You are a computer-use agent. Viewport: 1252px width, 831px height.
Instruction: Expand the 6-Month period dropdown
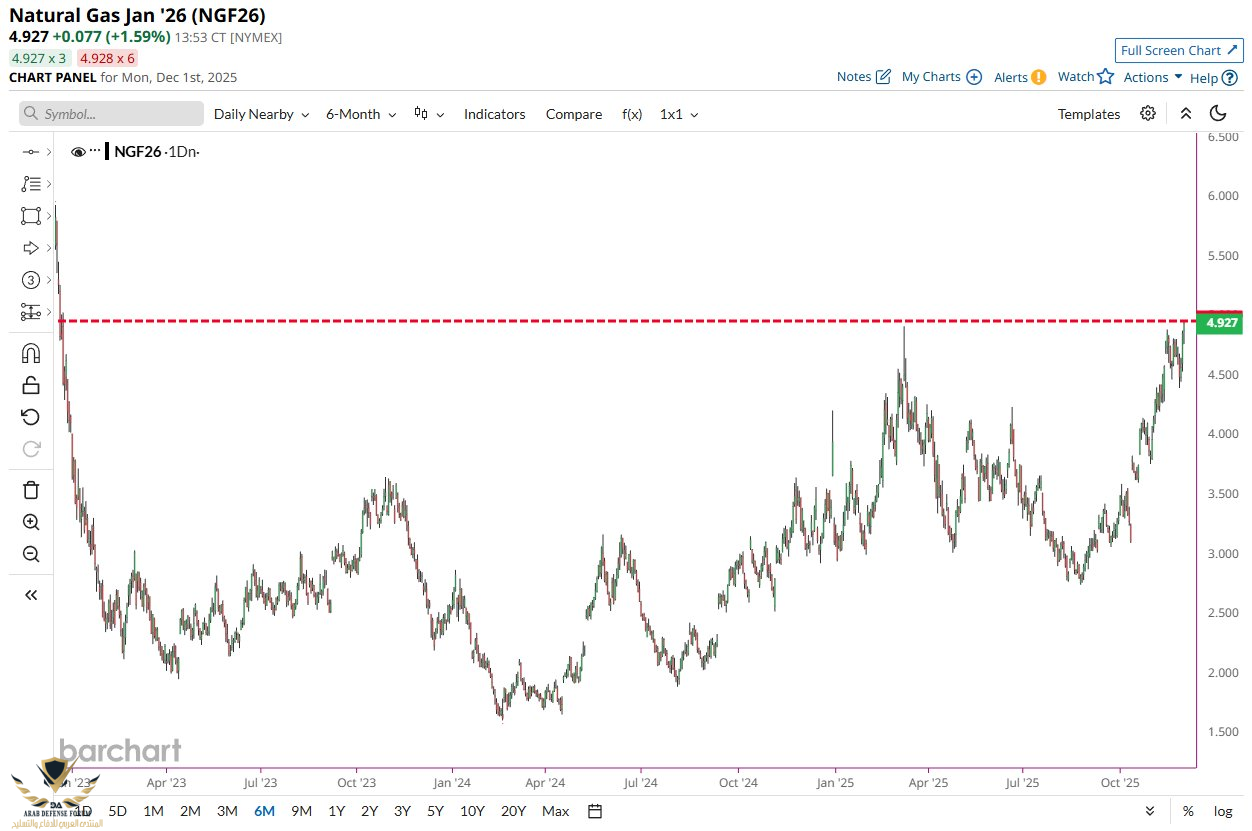(361, 114)
